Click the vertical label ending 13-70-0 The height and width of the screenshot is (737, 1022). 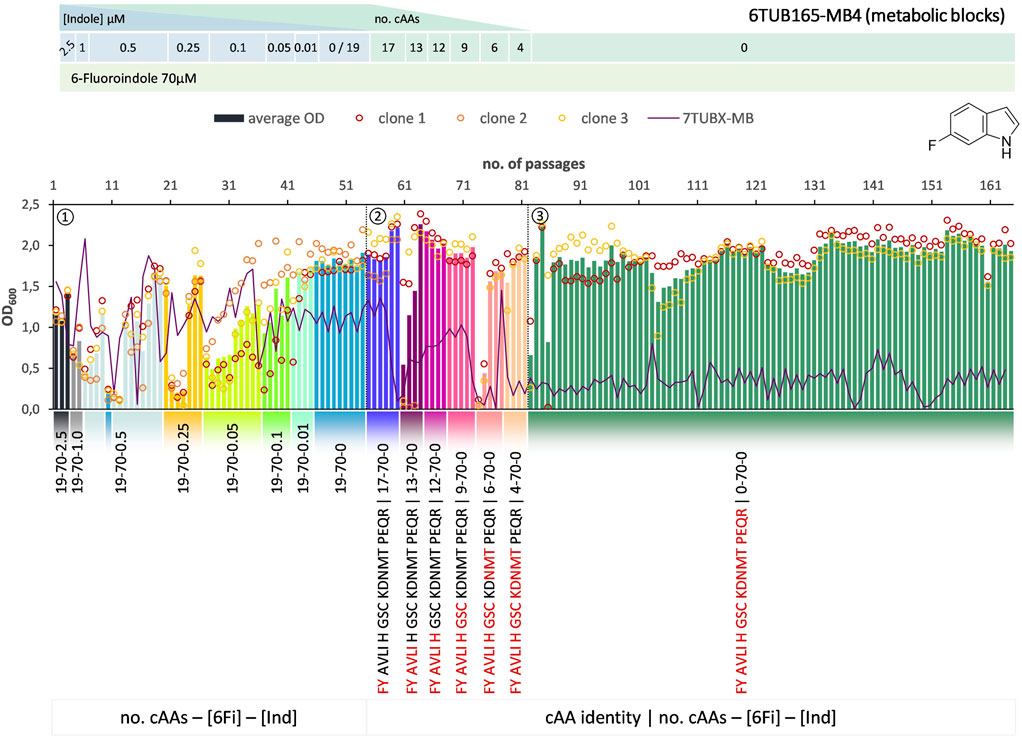412,569
